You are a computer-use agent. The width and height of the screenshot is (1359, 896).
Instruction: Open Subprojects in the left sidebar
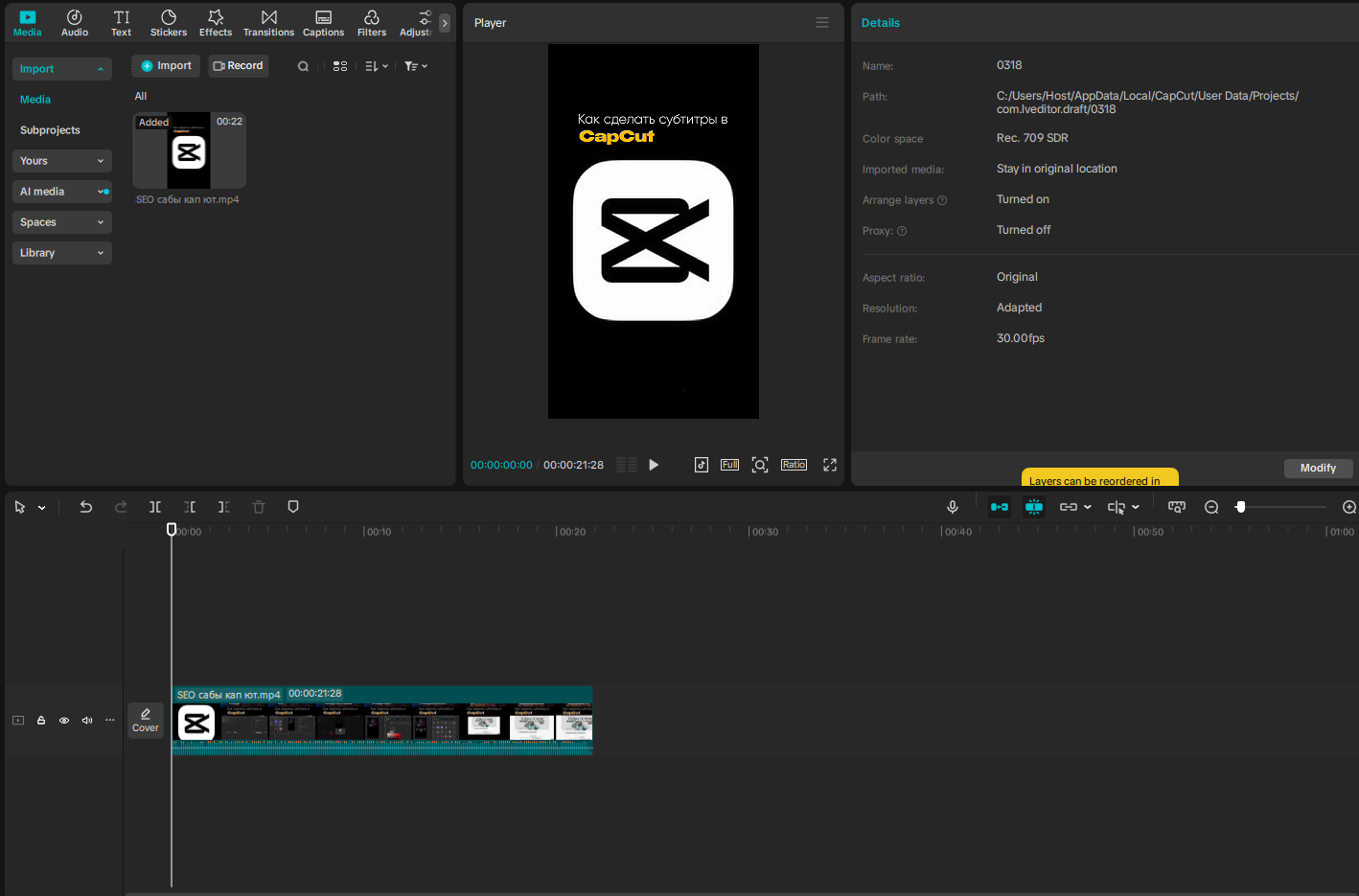pyautogui.click(x=50, y=130)
